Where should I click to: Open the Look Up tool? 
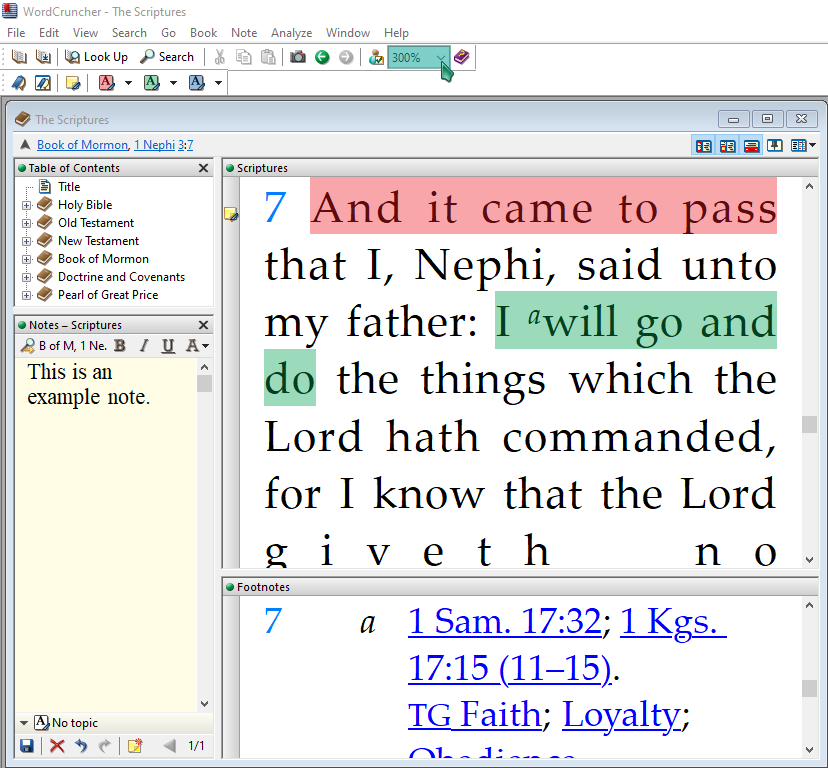(96, 57)
